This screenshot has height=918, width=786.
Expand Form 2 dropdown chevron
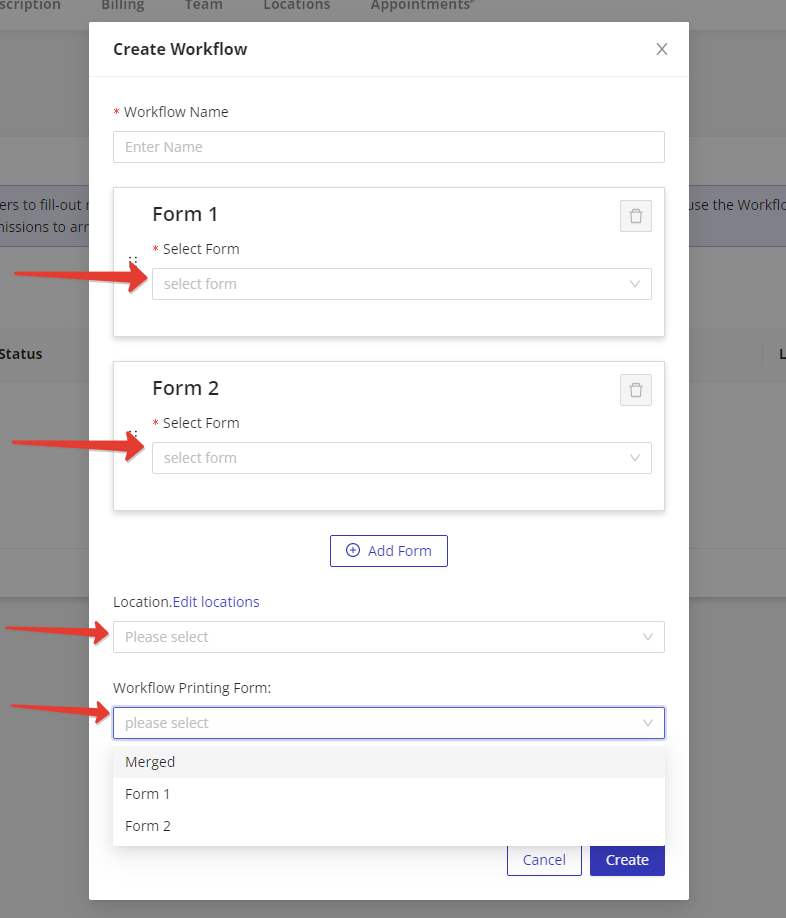click(x=634, y=458)
